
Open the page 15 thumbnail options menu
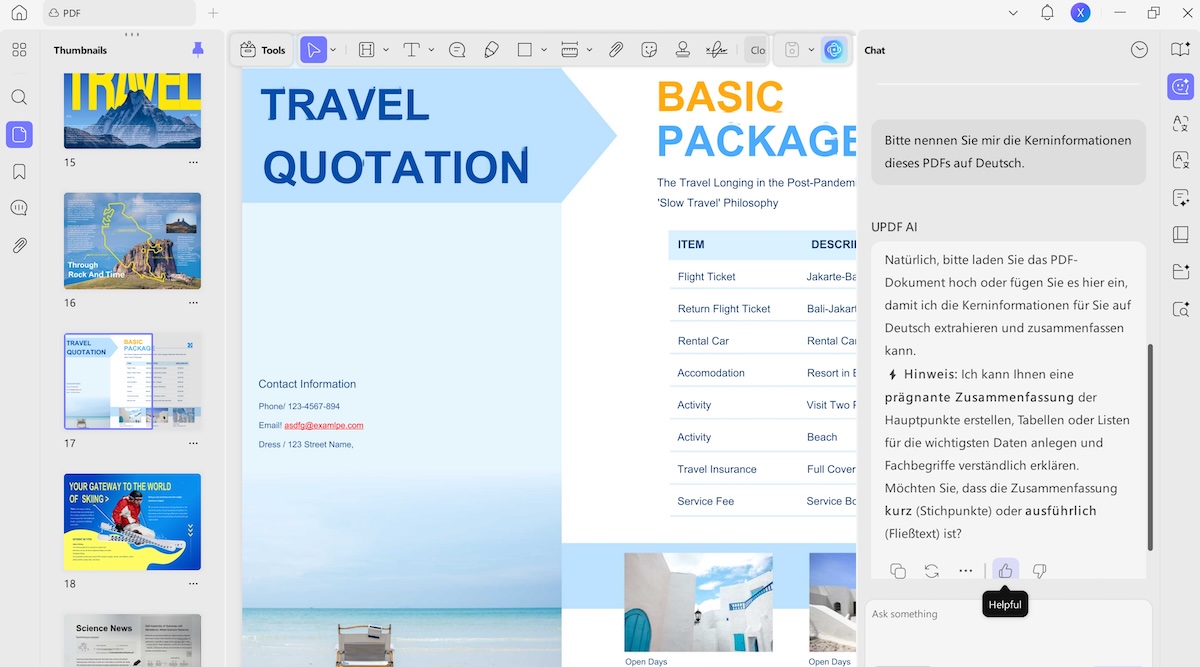pos(193,162)
